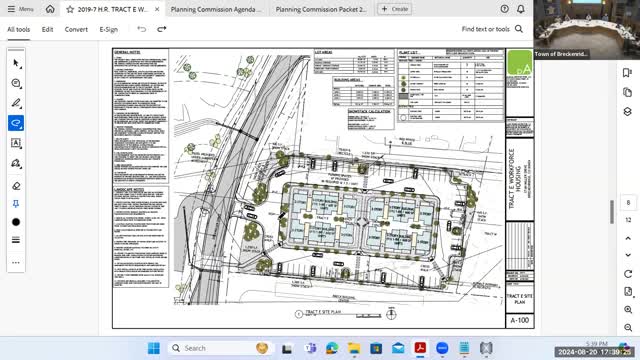The height and width of the screenshot is (360, 640).
Task: Open more tools ellipsis
Action: [16, 262]
